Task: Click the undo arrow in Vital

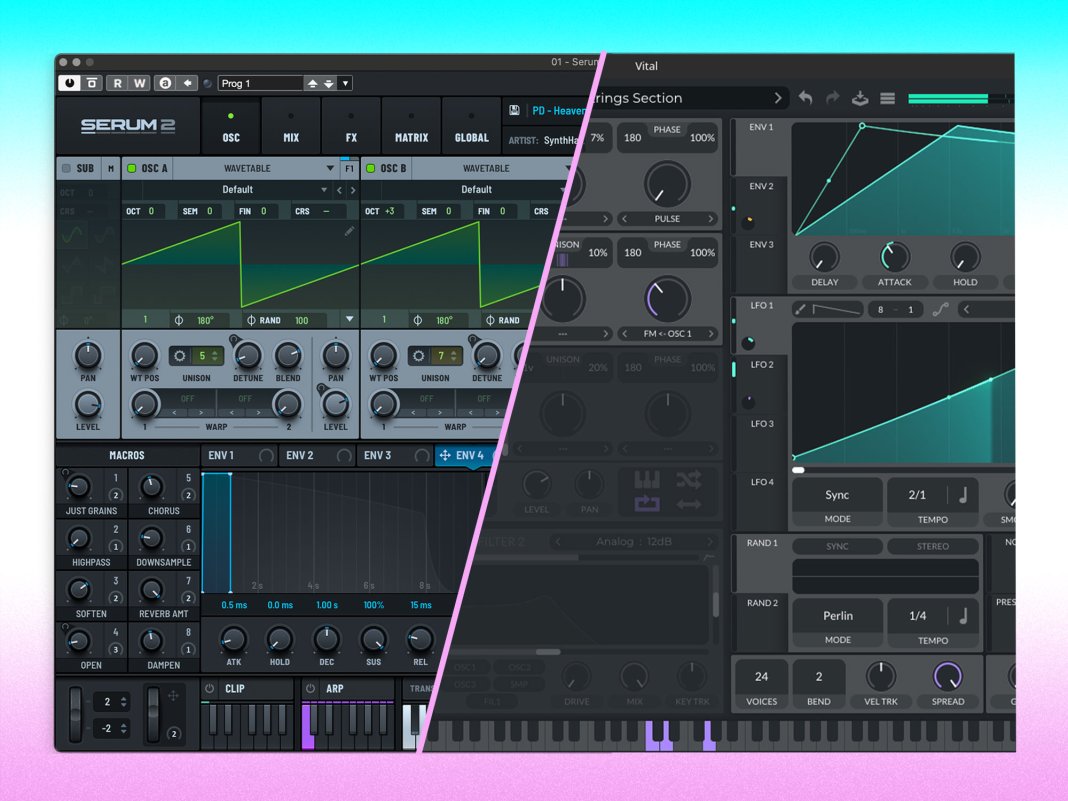Action: pyautogui.click(x=805, y=98)
